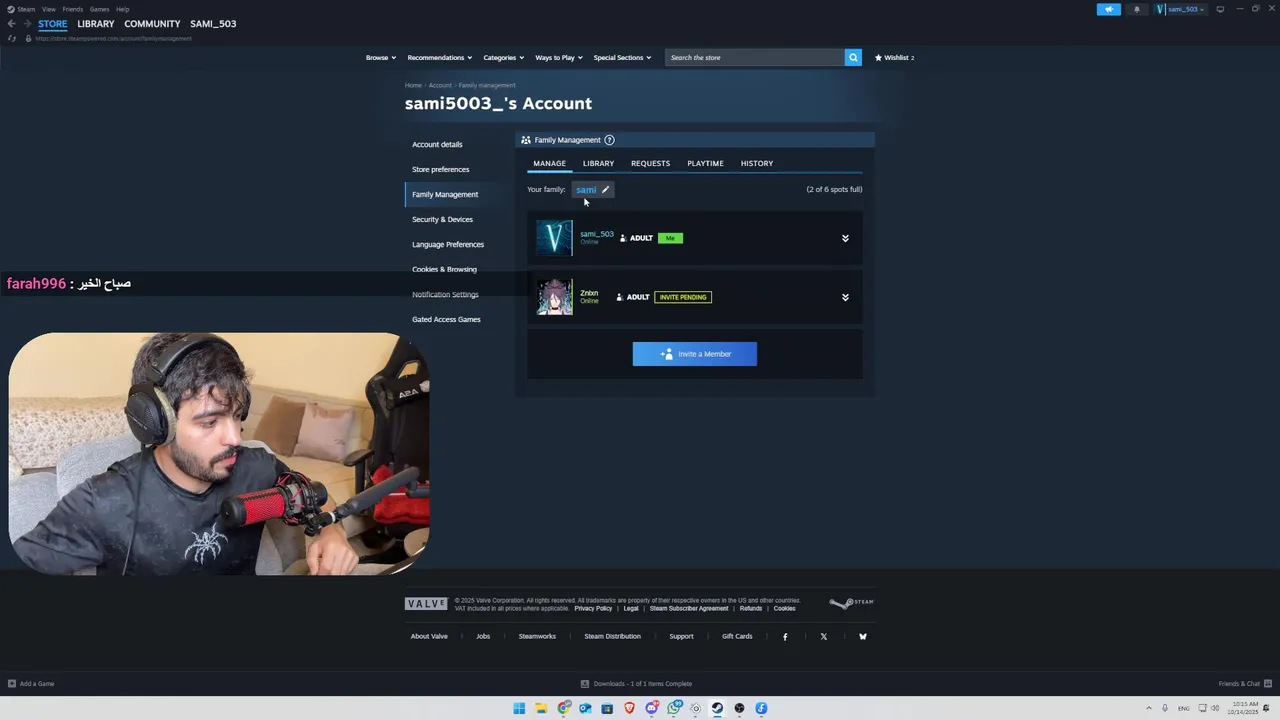Click Gift Cards footer link
This screenshot has width=1280, height=720.
[737, 636]
